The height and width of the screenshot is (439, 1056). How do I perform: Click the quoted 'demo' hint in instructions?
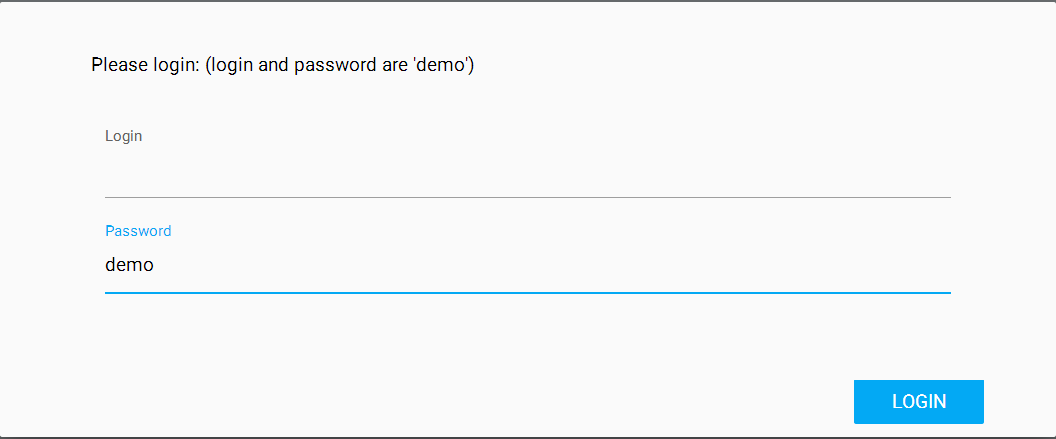click(441, 66)
